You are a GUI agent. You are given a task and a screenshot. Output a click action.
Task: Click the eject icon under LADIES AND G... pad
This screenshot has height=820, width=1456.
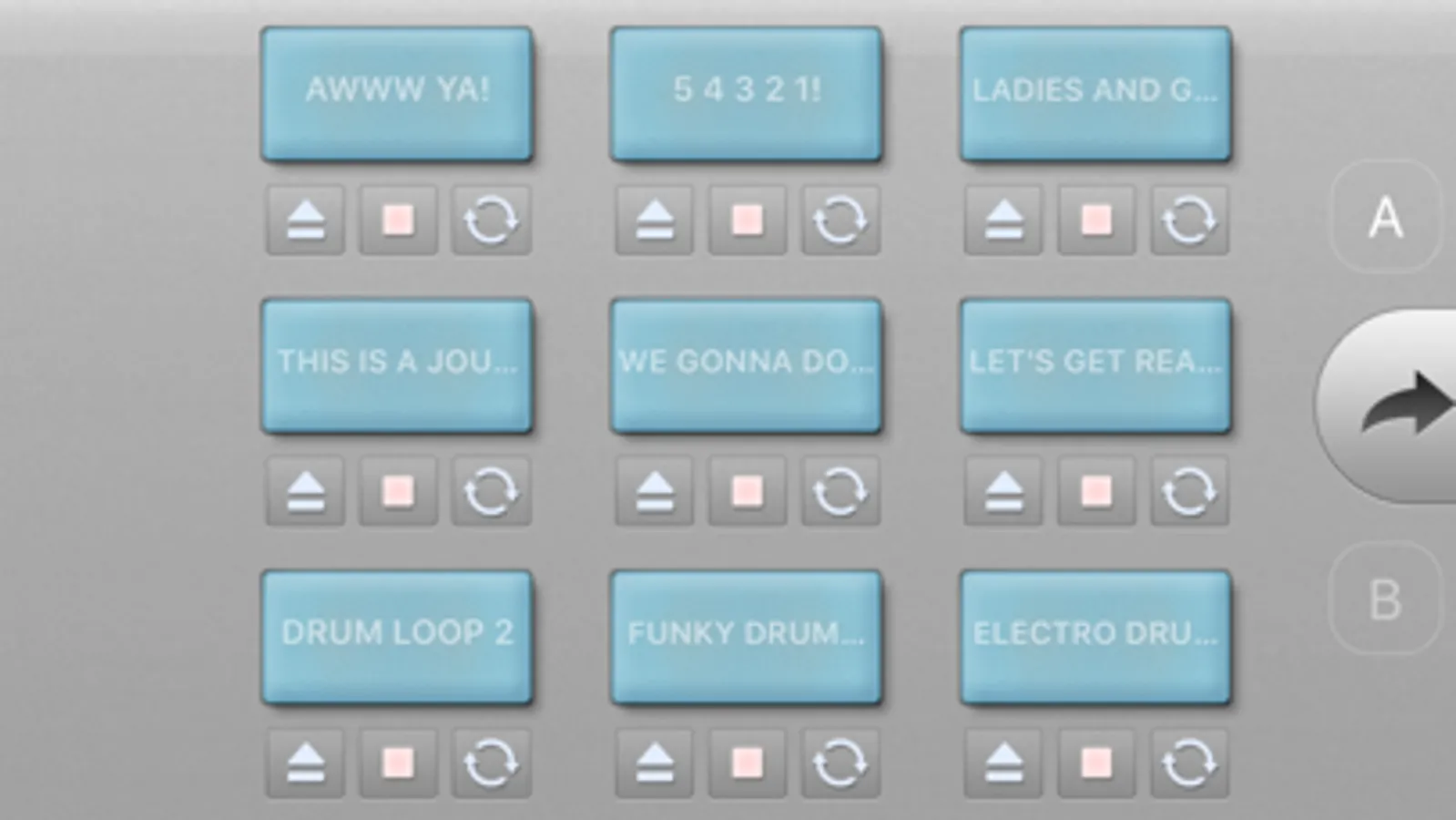1003,220
